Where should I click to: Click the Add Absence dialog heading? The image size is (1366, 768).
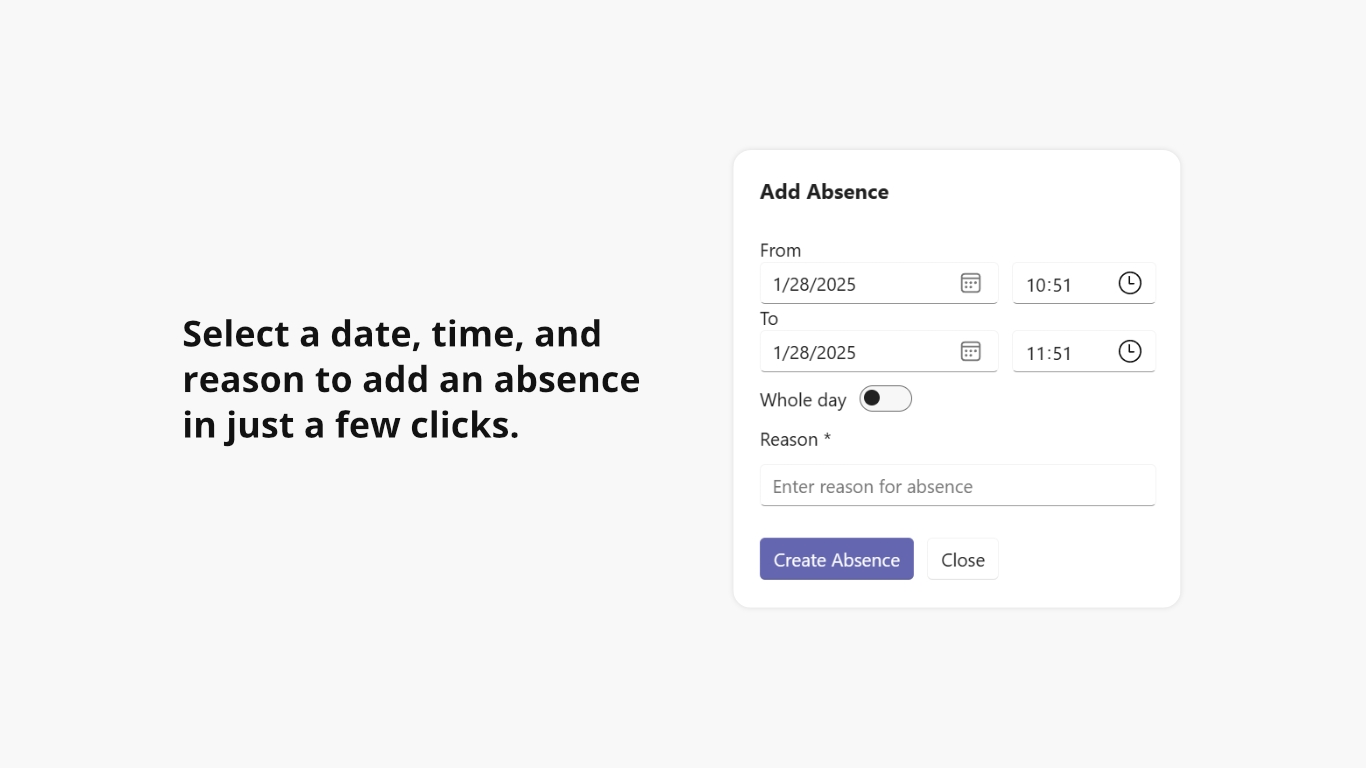coord(824,192)
